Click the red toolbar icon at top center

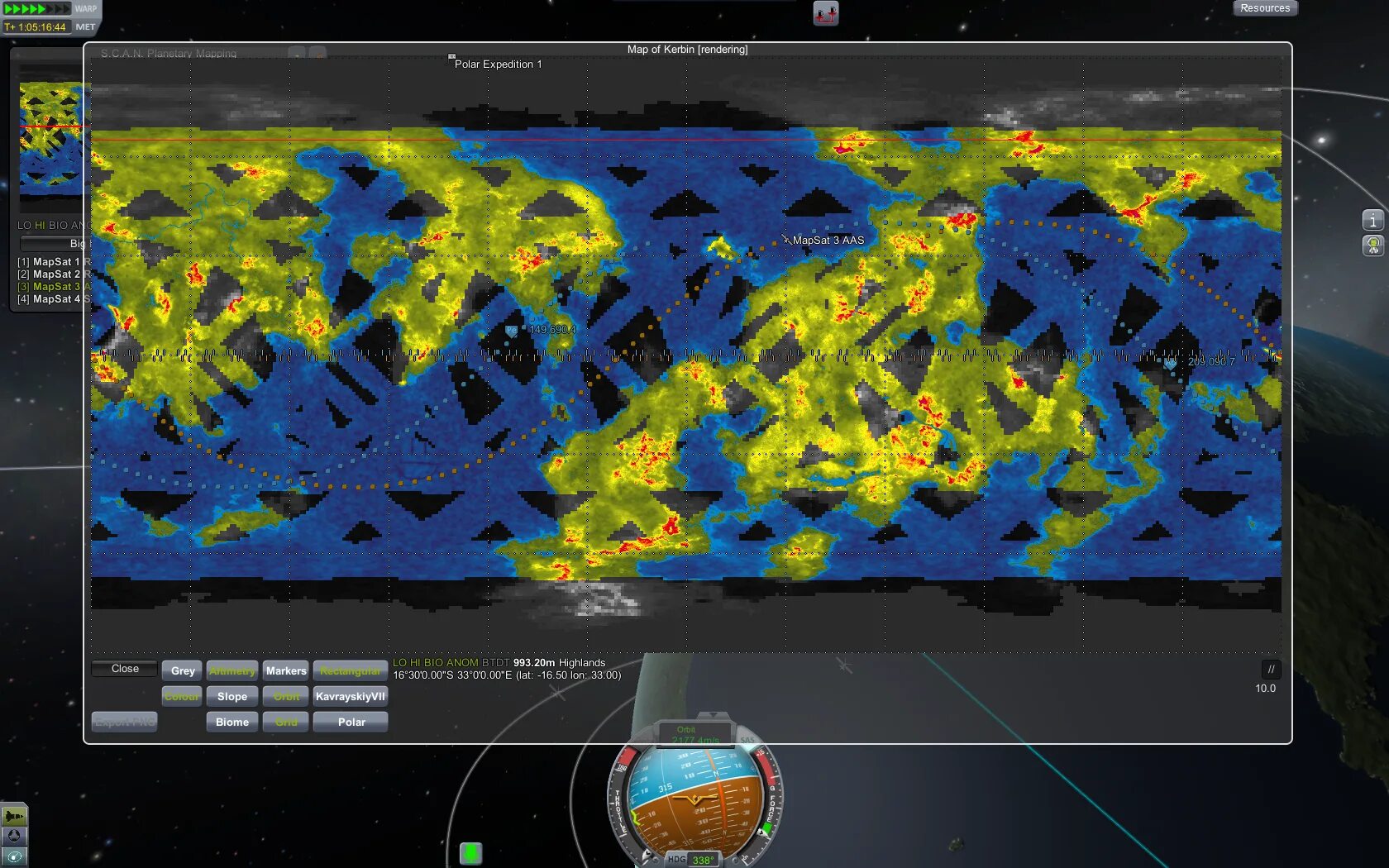(826, 13)
